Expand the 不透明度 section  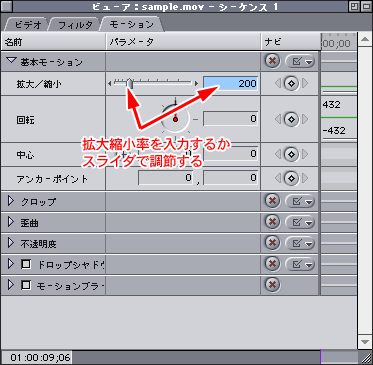click(11, 243)
